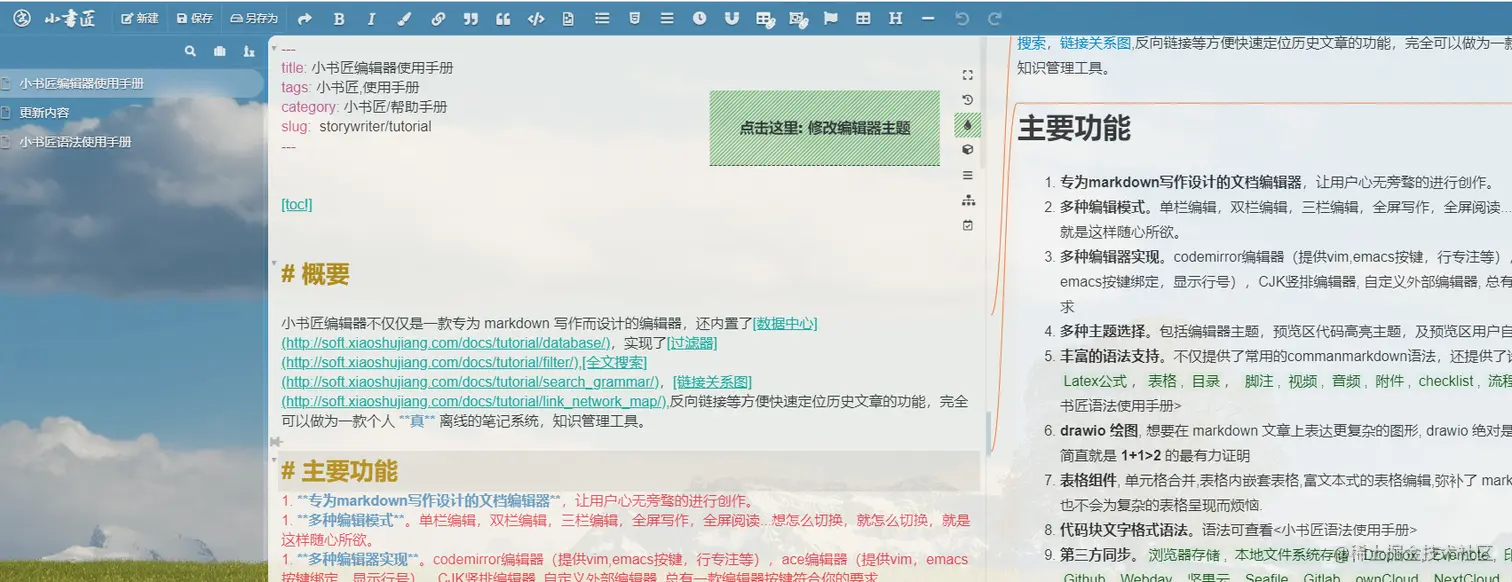1512x582 pixels.
Task: Click the [全文搜索] link in editor
Action: click(x=614, y=362)
